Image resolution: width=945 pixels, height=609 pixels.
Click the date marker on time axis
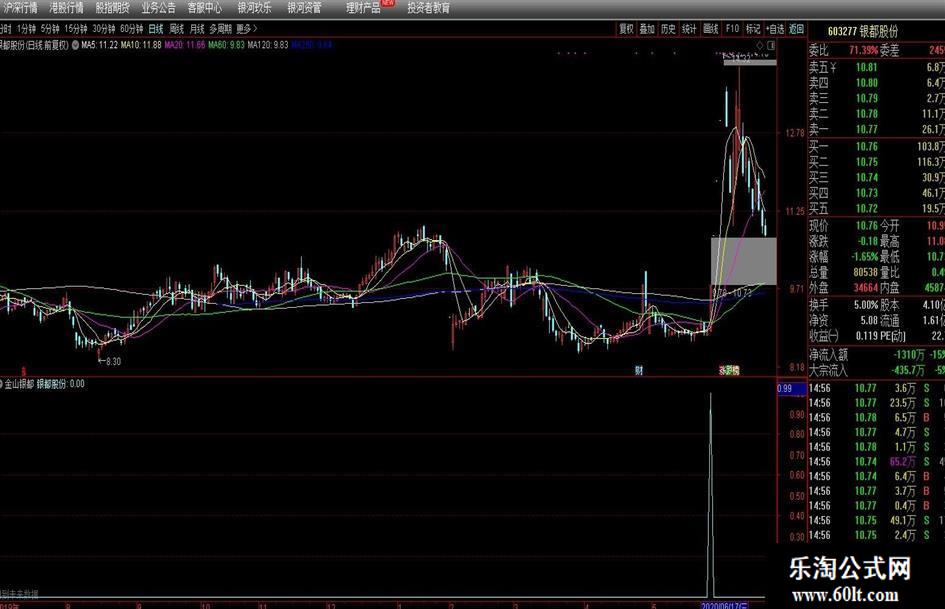pyautogui.click(x=724, y=605)
